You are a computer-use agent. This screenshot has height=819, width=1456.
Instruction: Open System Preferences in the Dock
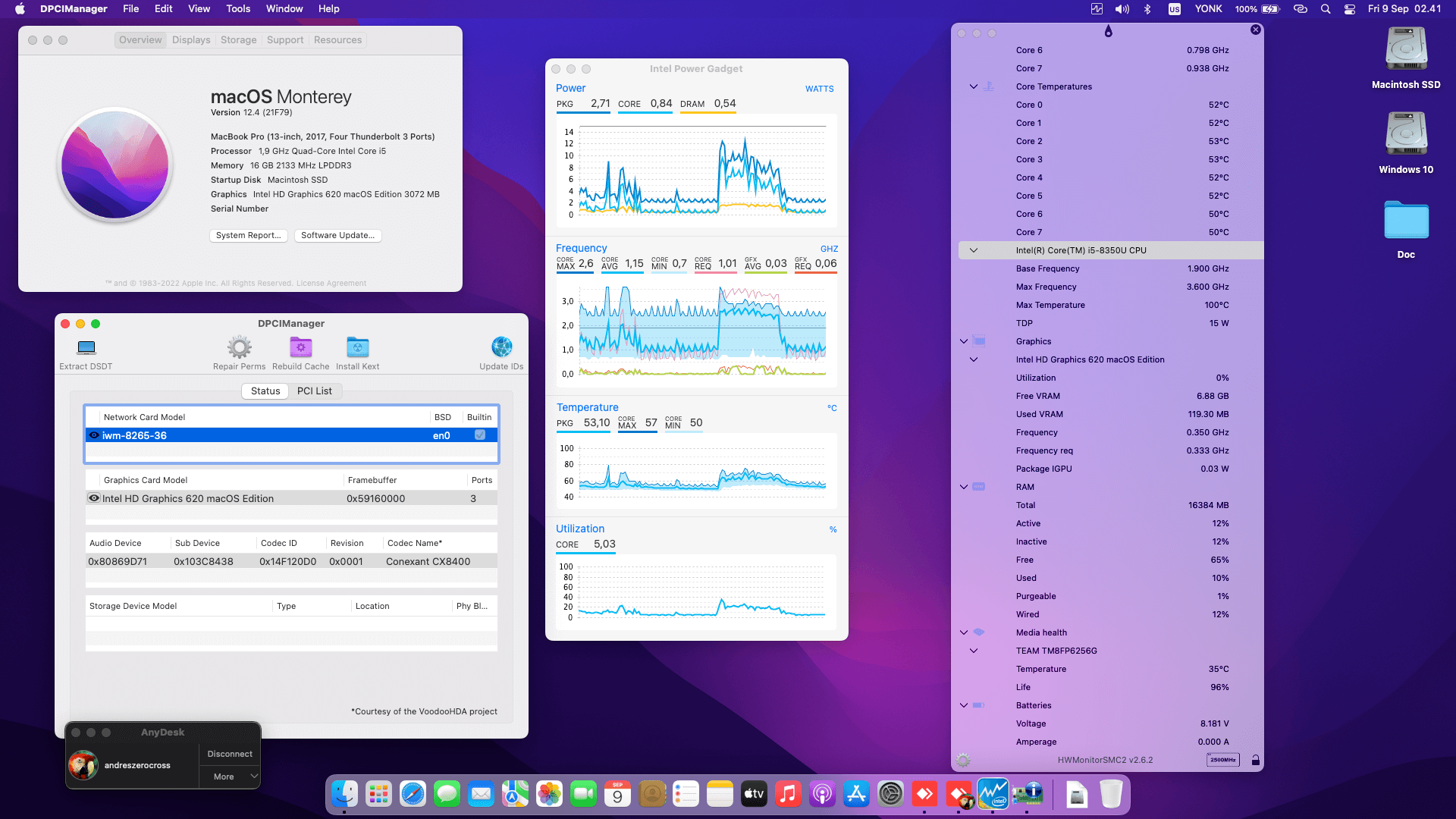pos(890,794)
